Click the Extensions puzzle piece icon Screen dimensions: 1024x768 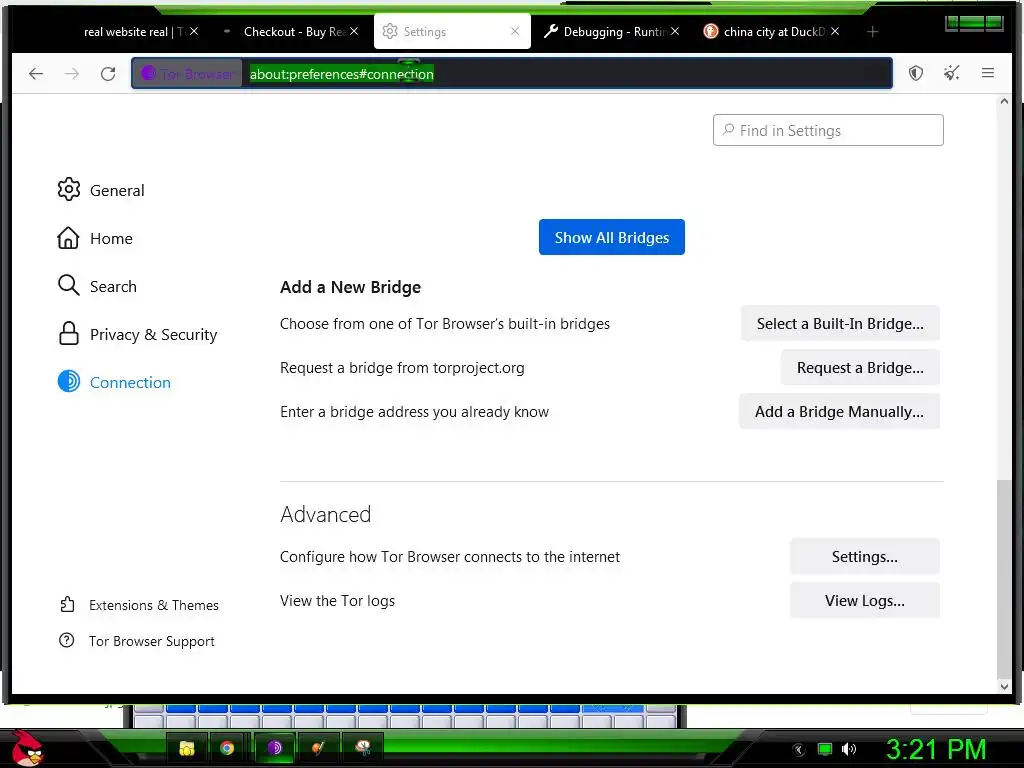67,605
